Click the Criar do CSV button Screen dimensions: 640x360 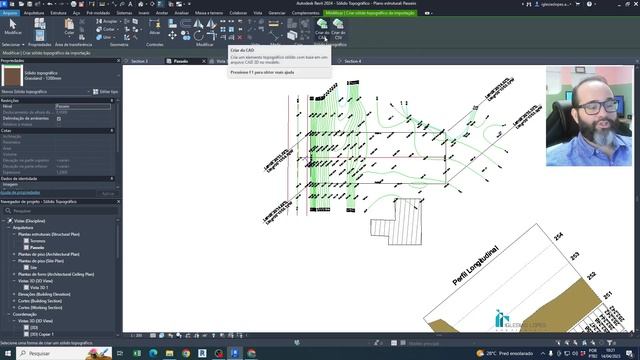tap(338, 29)
